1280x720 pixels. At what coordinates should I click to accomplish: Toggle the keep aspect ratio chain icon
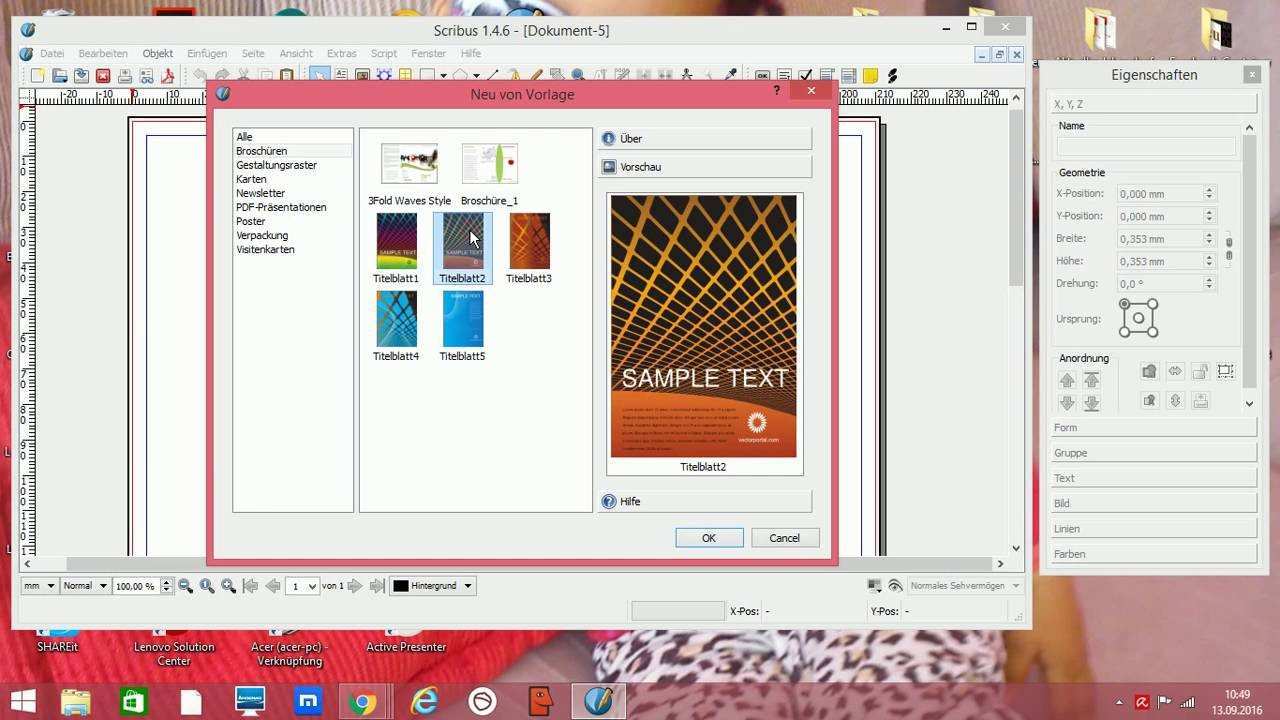pyautogui.click(x=1229, y=249)
